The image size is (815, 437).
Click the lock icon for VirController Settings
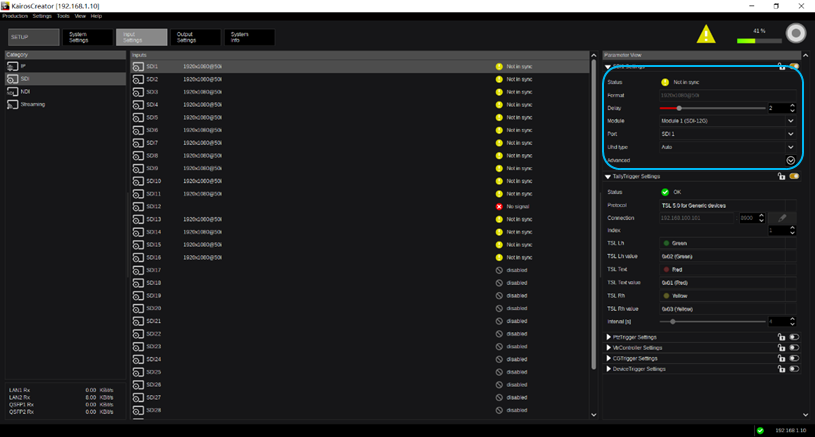click(x=781, y=348)
